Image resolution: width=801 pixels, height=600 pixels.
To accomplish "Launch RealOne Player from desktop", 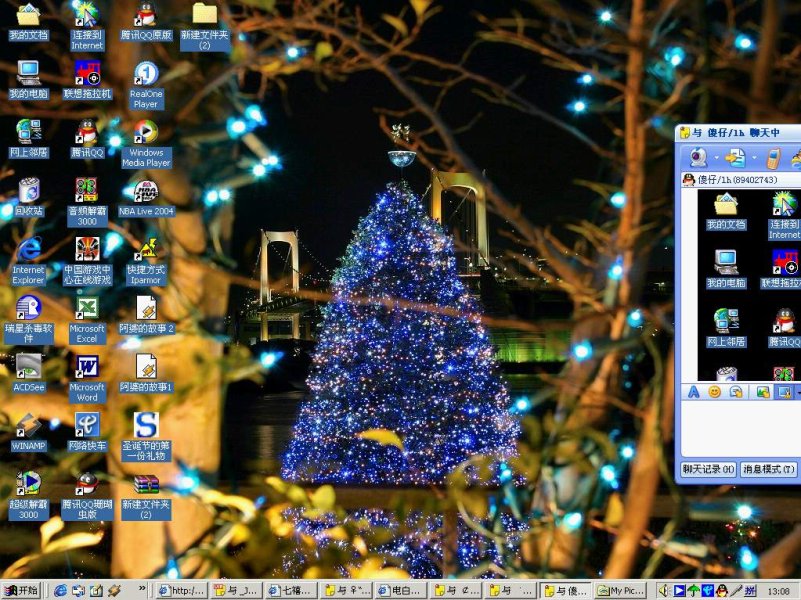I will 146,74.
